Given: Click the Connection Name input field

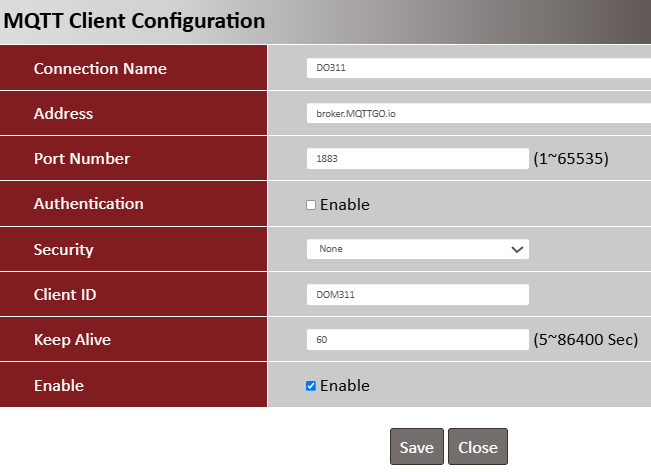Looking at the screenshot, I should point(478,68).
